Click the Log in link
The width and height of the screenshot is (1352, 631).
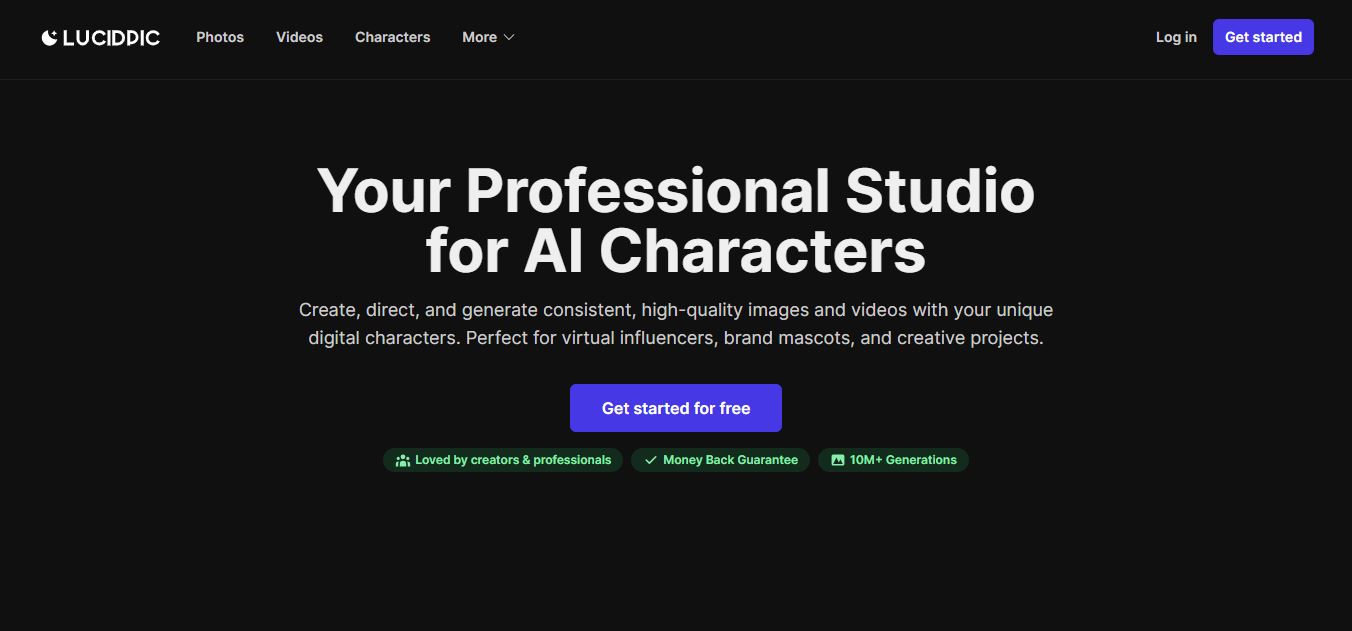1176,37
